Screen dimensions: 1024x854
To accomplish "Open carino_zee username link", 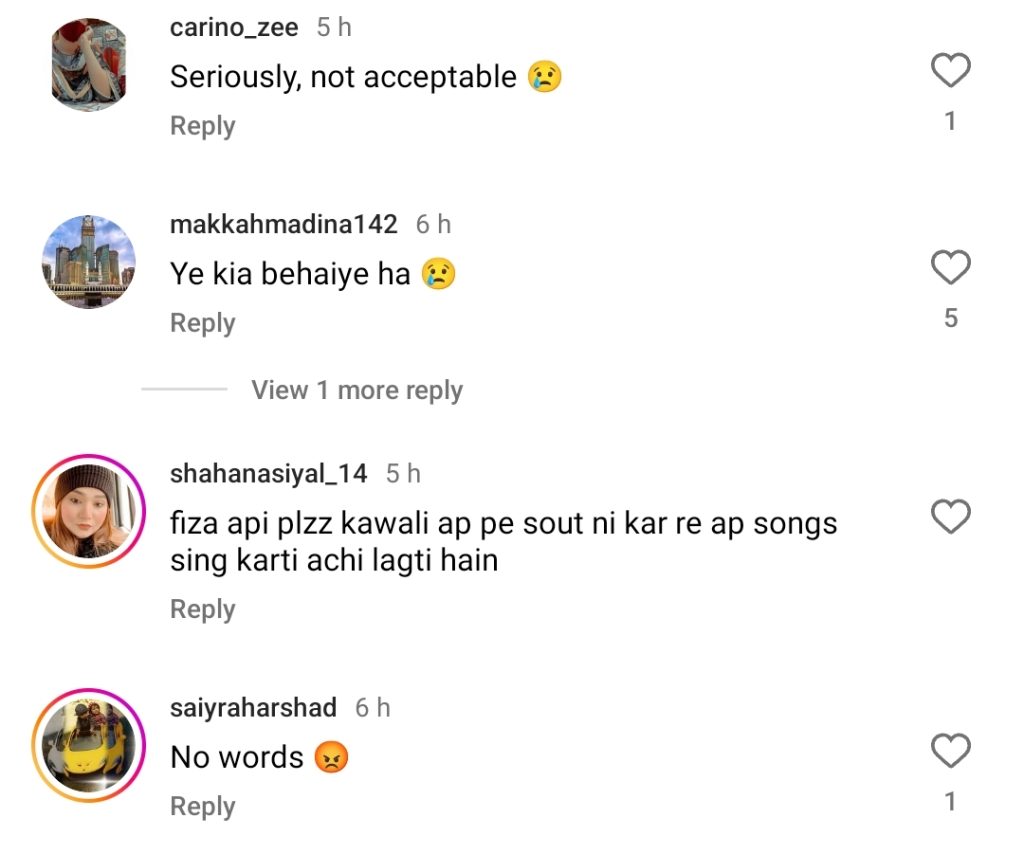I will [x=234, y=28].
